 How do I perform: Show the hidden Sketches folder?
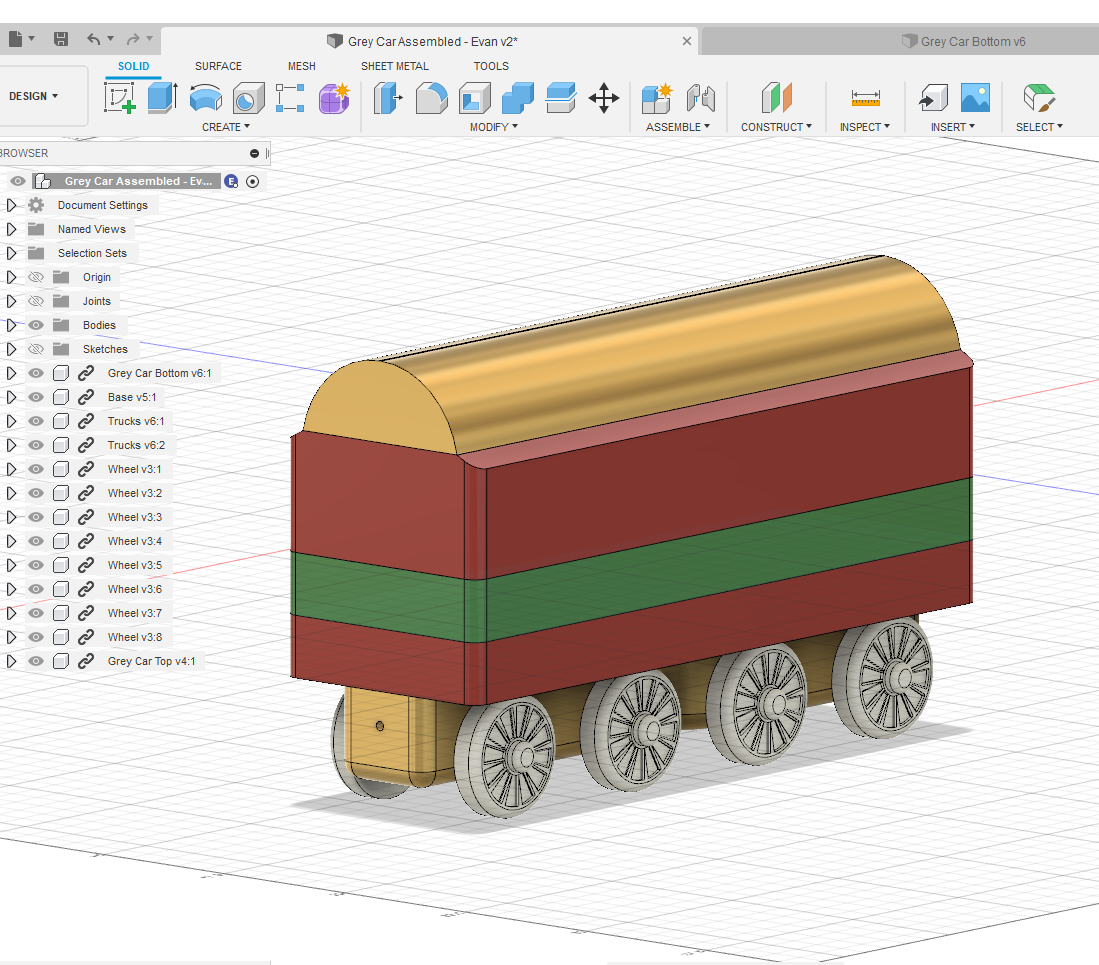[36, 349]
